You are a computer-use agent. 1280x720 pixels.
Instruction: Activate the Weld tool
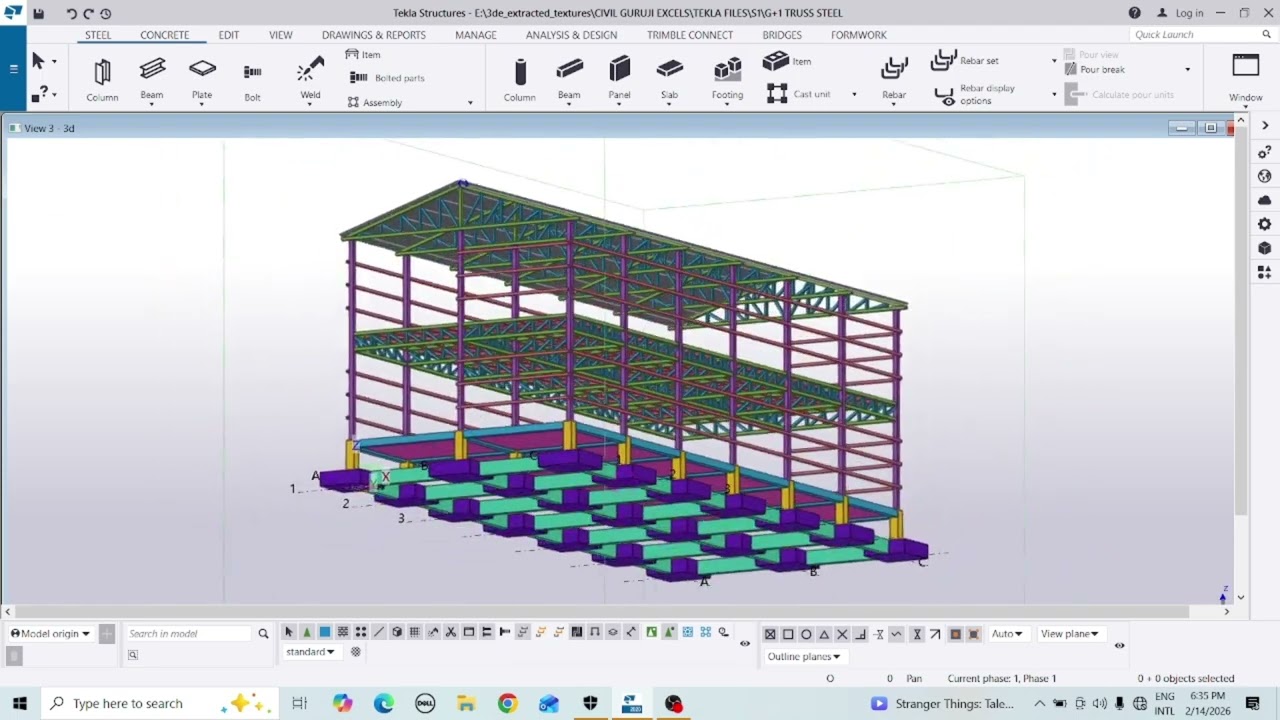310,78
